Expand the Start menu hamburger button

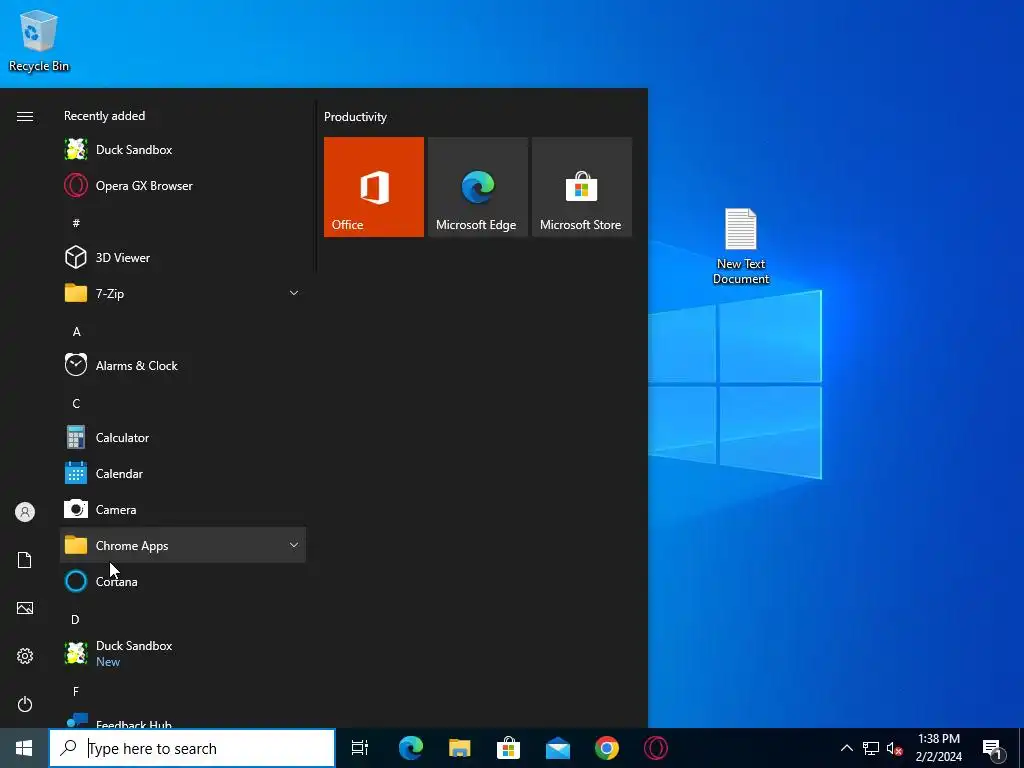(x=25, y=116)
